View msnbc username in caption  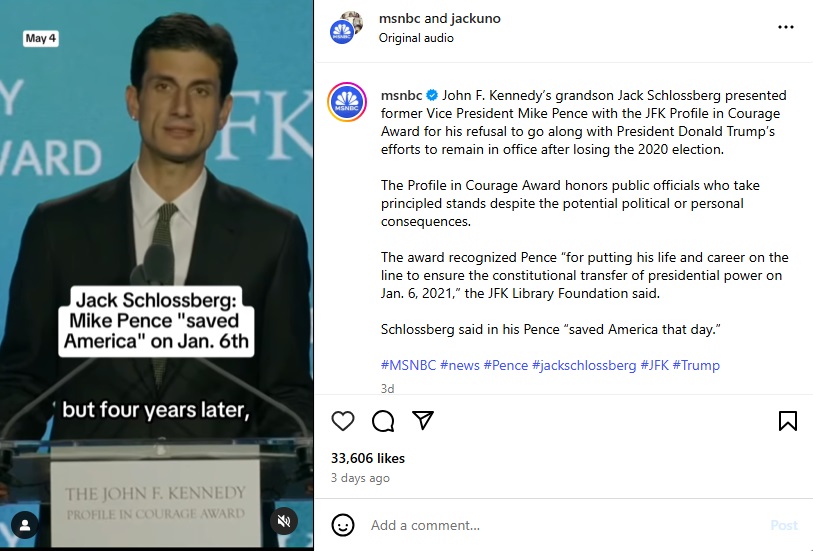pos(401,95)
